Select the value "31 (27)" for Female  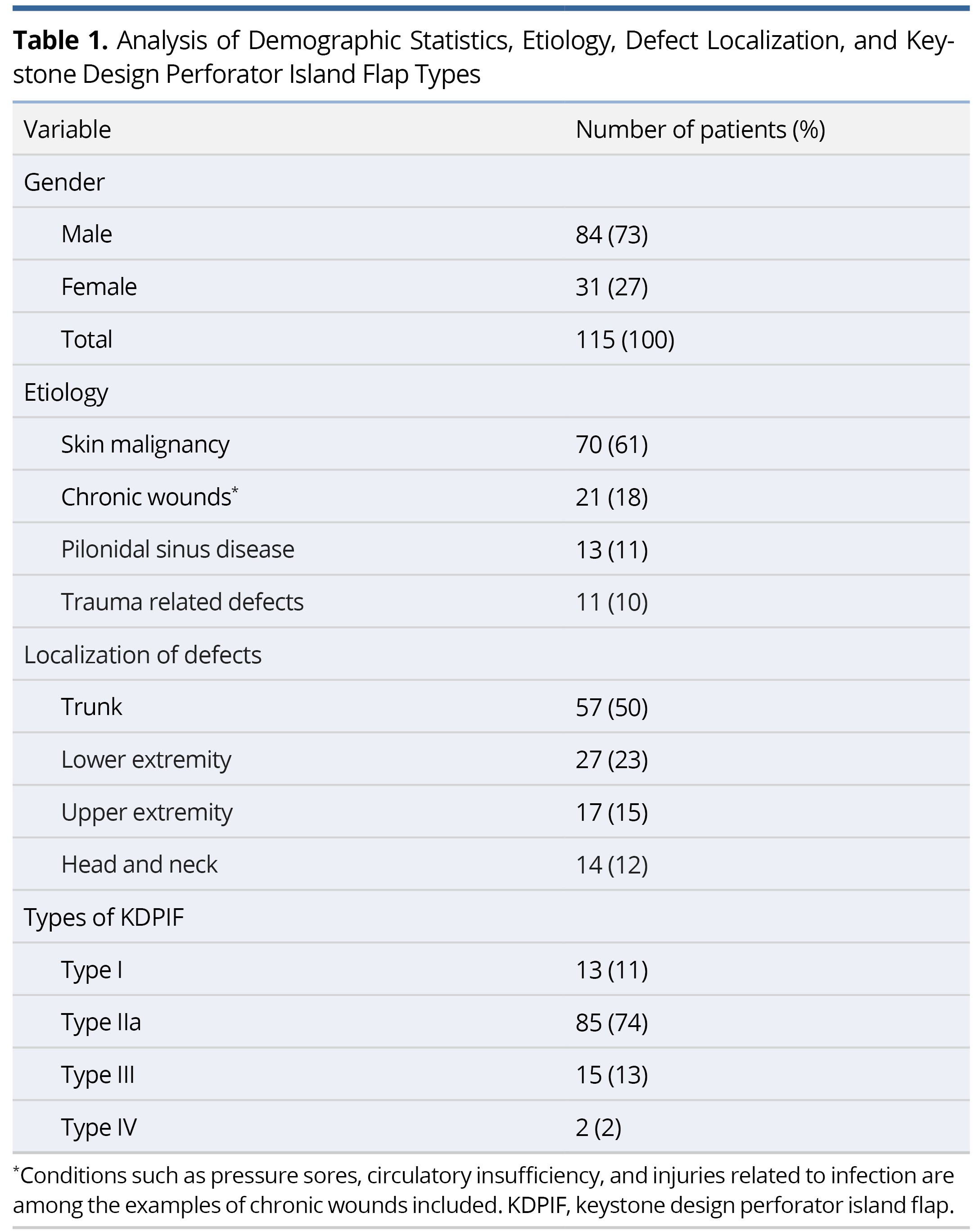[x=611, y=287]
